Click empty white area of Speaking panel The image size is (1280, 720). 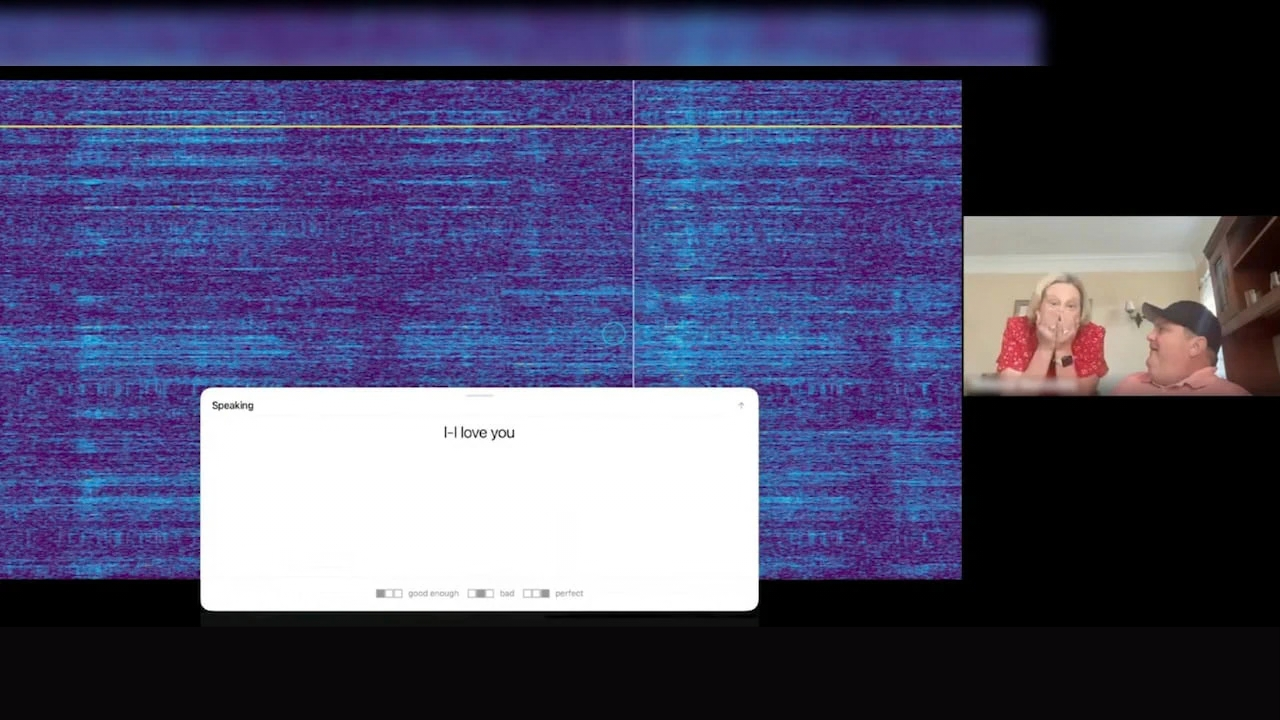[479, 510]
